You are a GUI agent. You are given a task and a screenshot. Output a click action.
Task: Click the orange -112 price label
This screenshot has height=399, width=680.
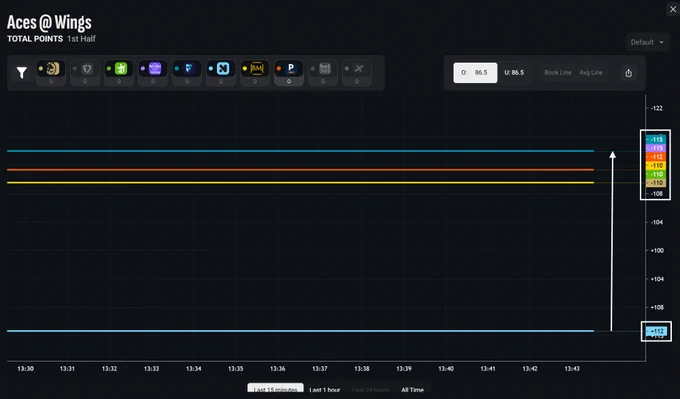(x=656, y=157)
